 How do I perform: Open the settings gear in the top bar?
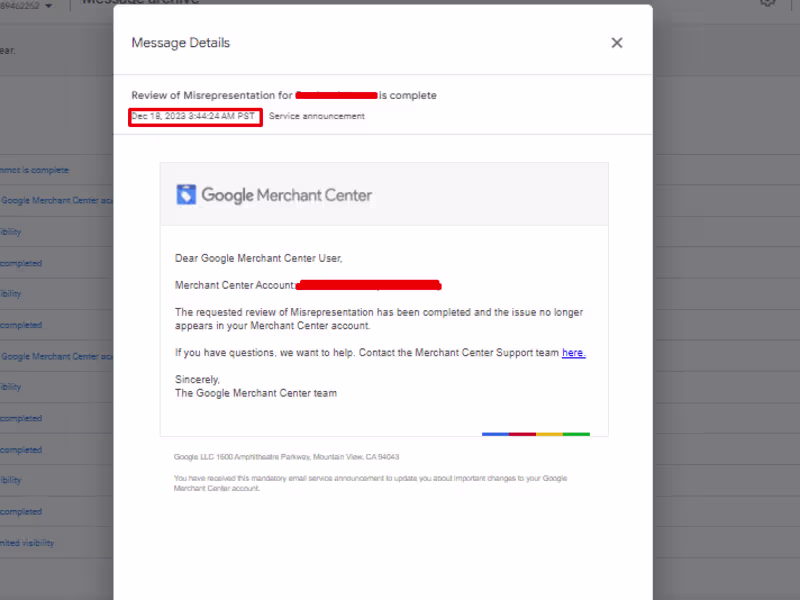coord(767,3)
